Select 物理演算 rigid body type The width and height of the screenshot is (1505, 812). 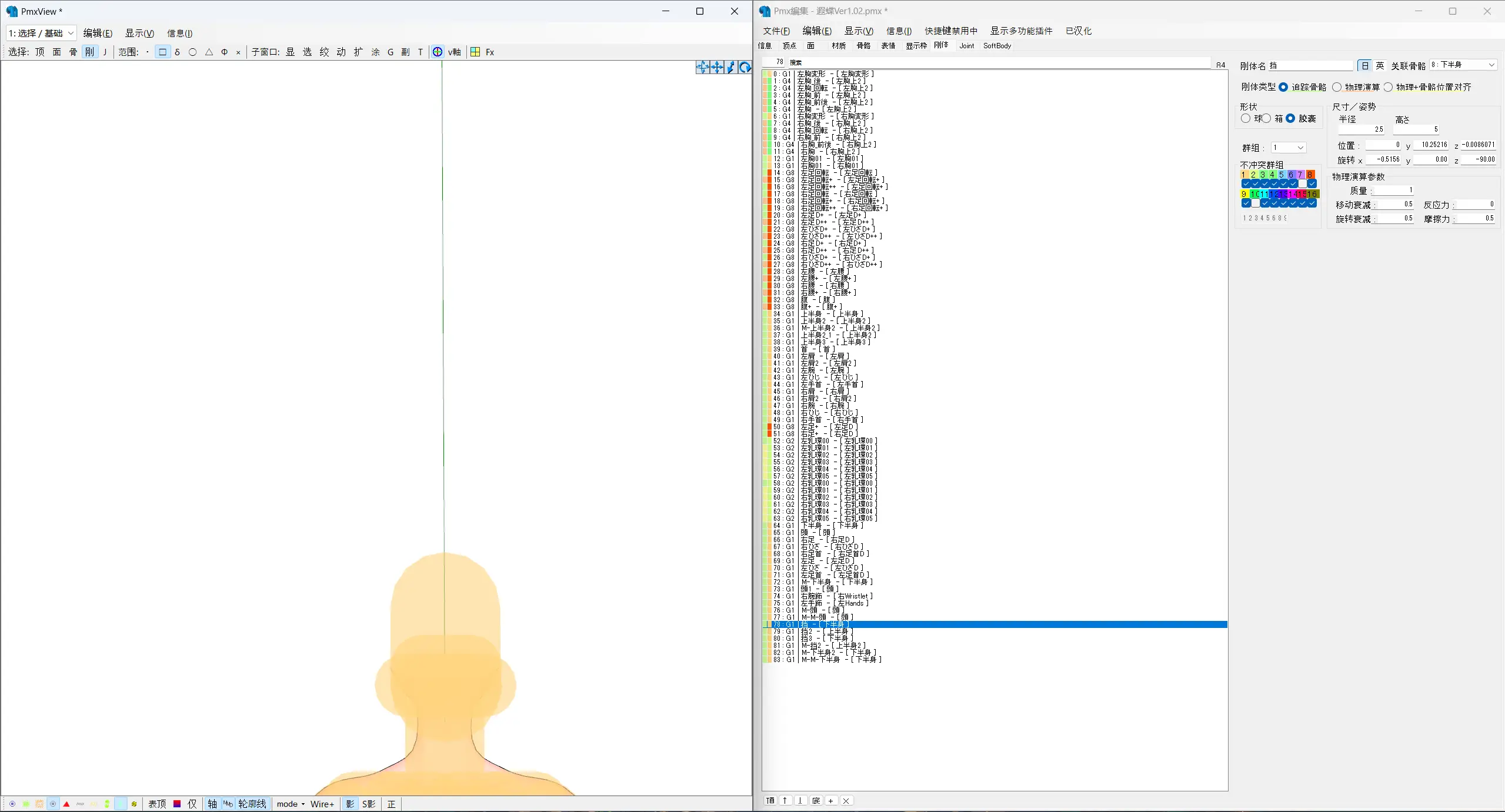click(1337, 87)
